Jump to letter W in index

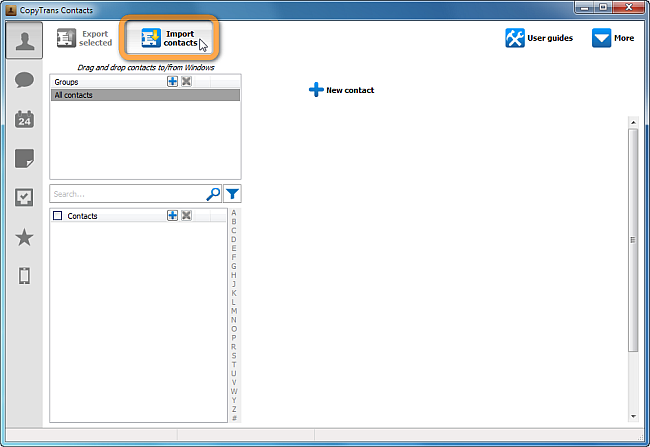tap(234, 391)
